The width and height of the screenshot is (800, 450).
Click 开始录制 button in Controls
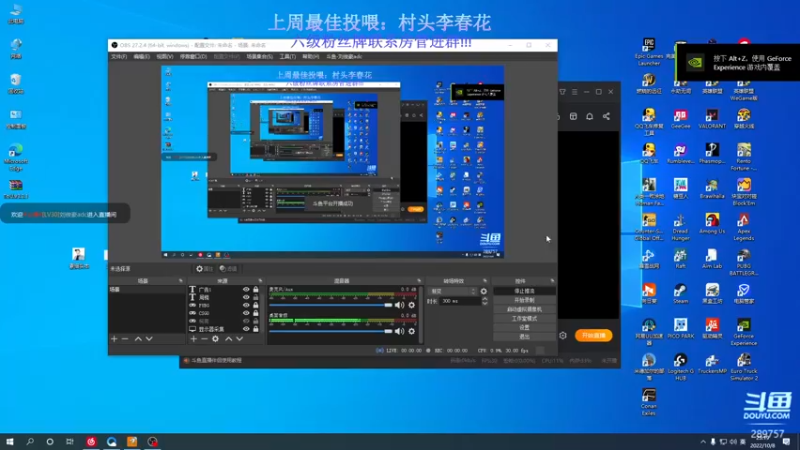[524, 300]
